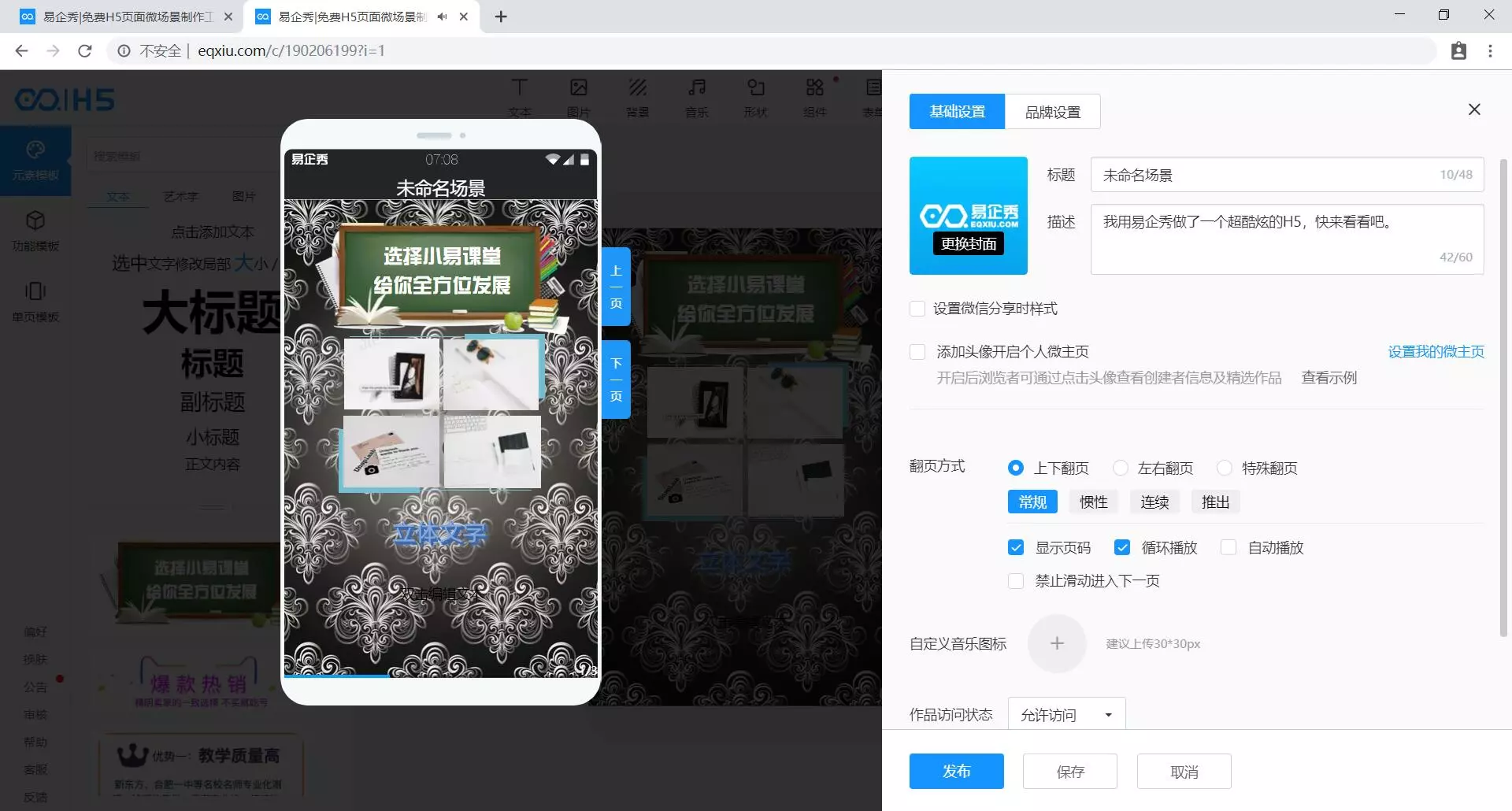Open the 品牌设置 tab

pyautogui.click(x=1052, y=112)
